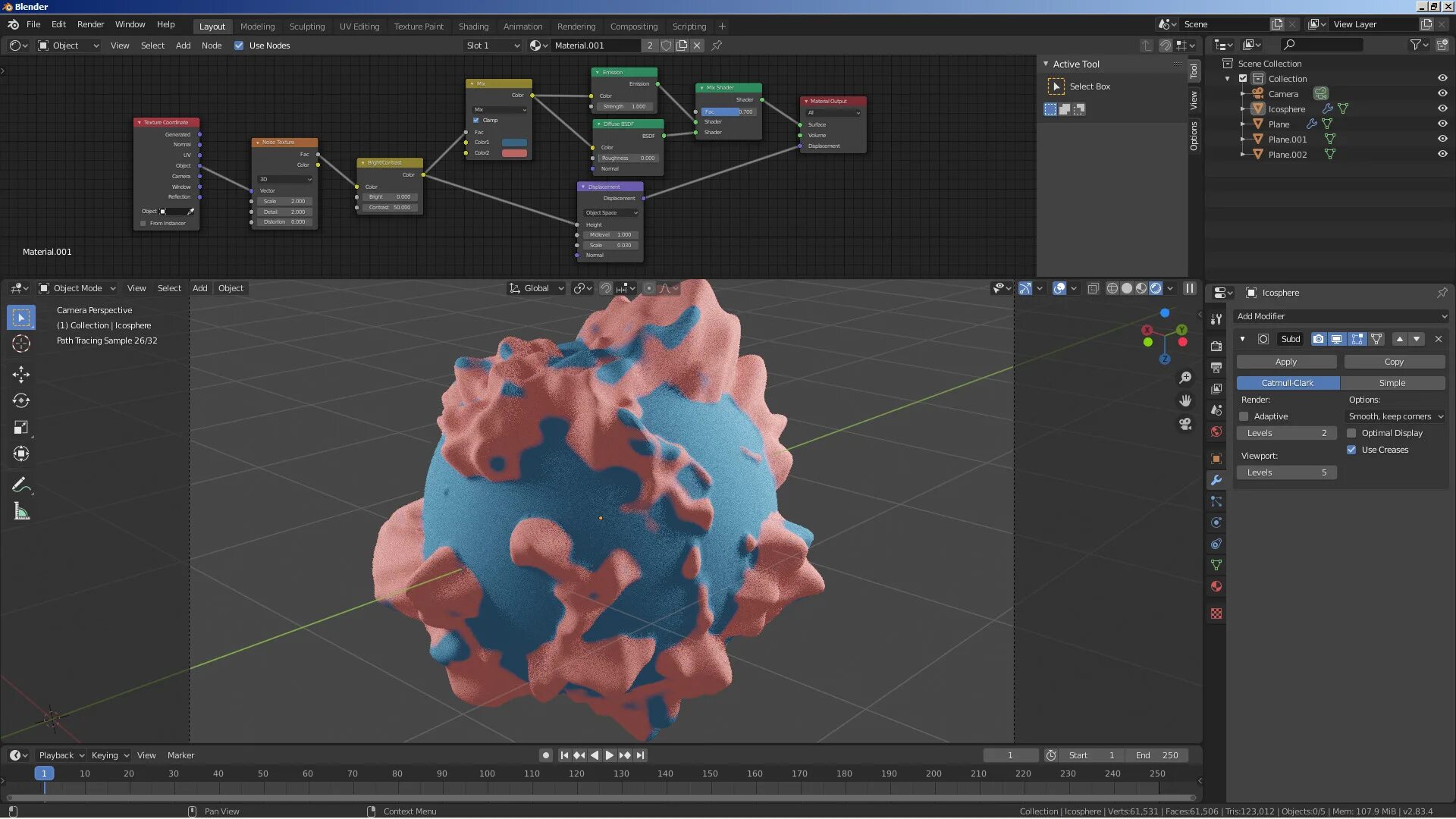
Task: Open the Material properties tab icon
Action: 1216,586
